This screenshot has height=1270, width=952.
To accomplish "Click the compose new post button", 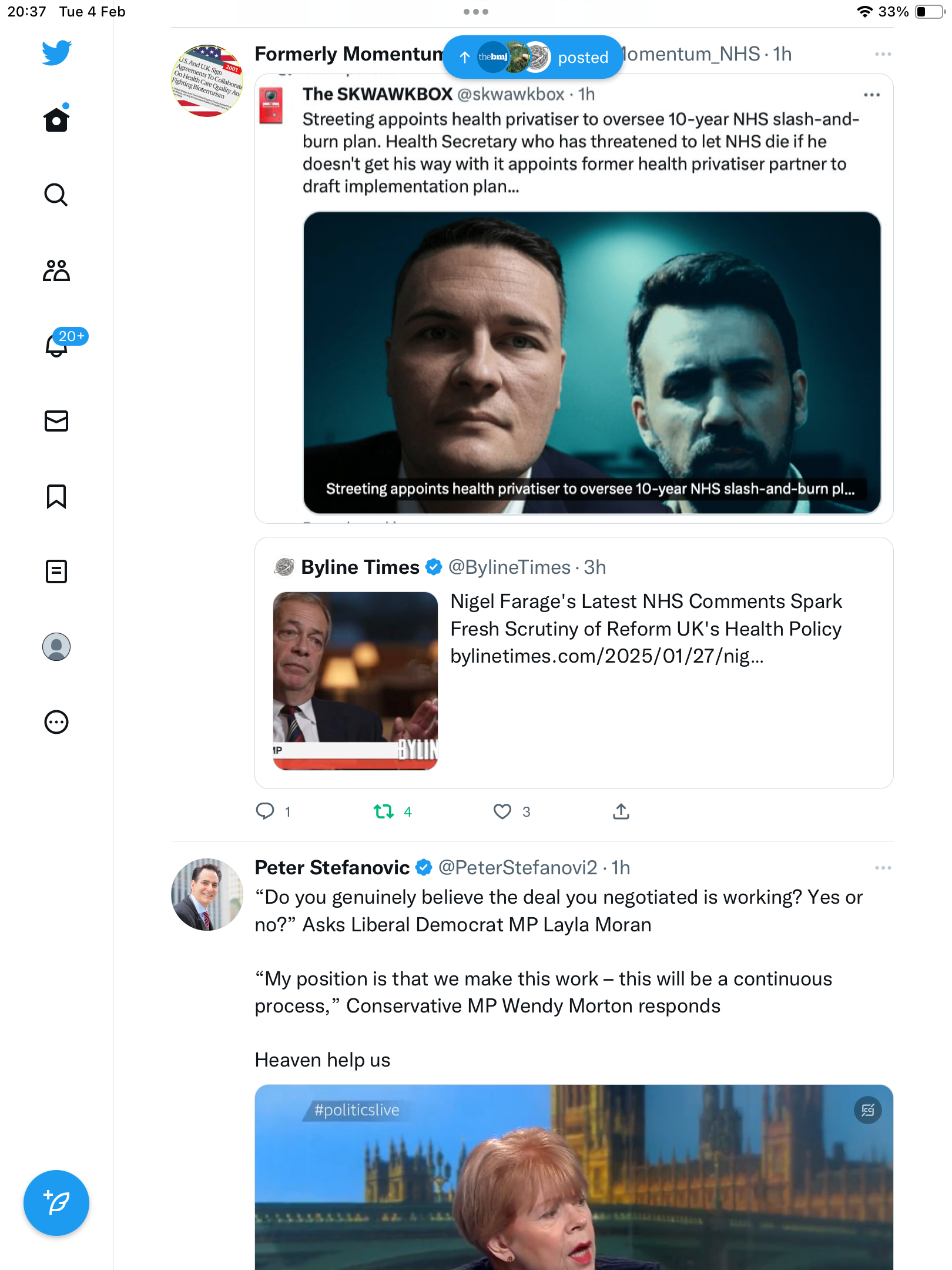I will click(56, 1203).
